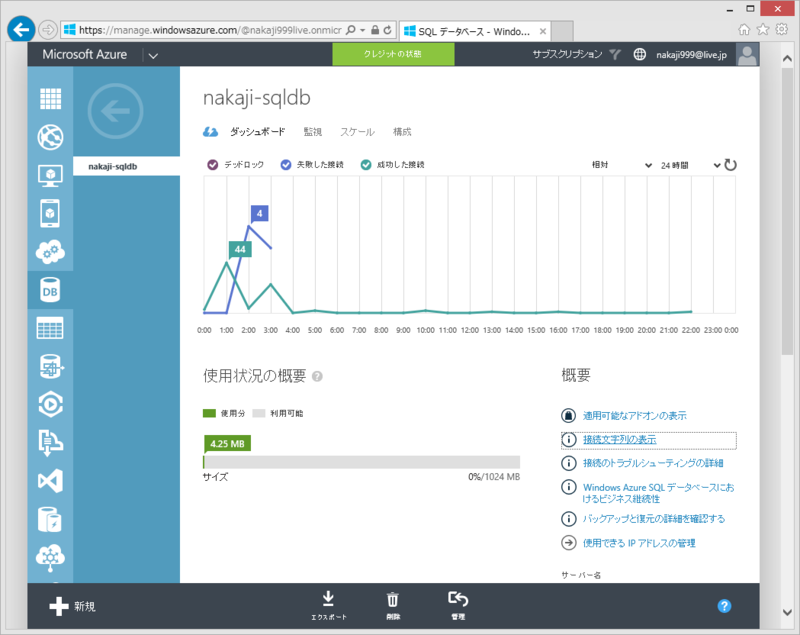
Task: Open the blue help question mark
Action: 724,606
